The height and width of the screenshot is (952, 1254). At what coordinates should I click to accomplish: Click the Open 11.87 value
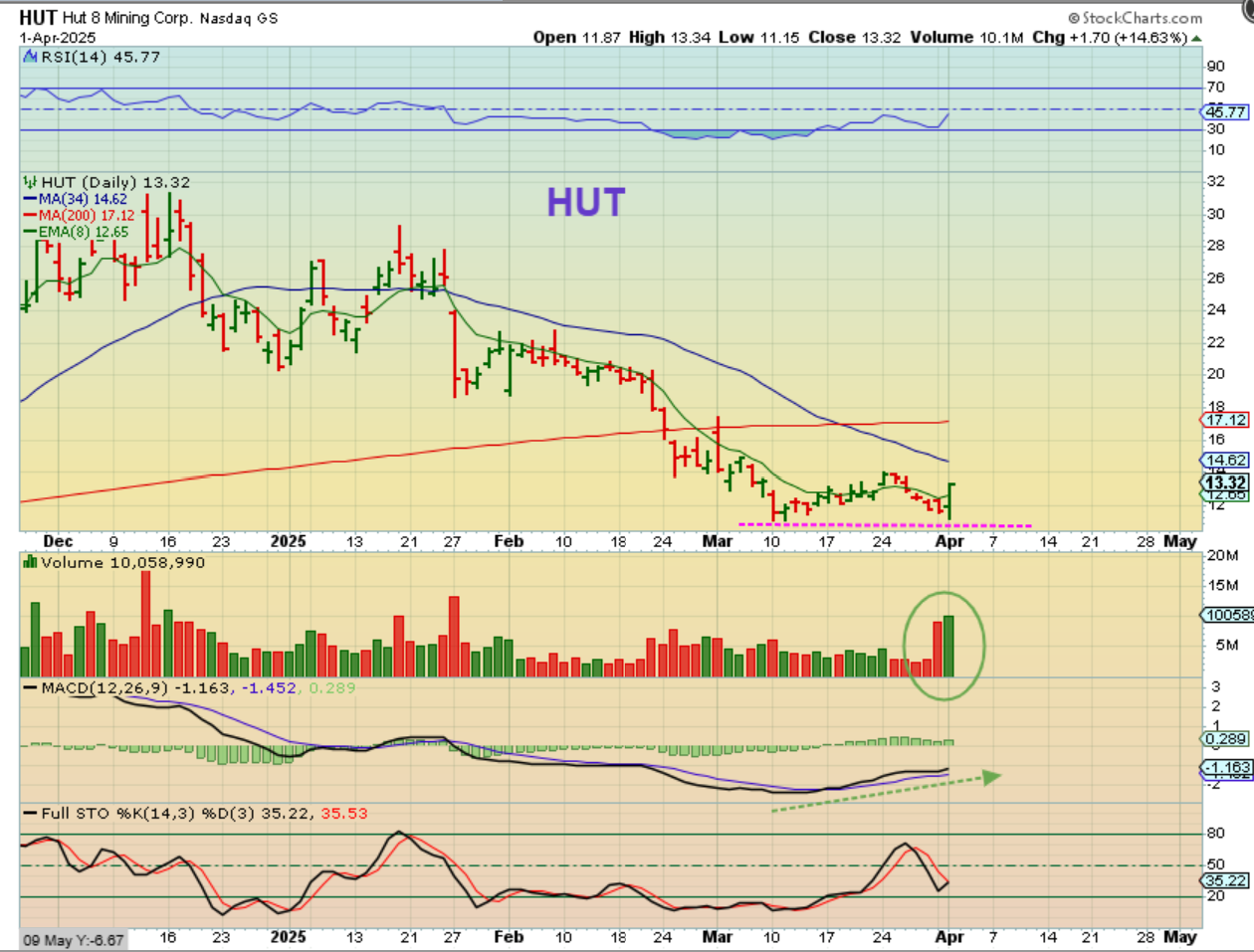(576, 37)
